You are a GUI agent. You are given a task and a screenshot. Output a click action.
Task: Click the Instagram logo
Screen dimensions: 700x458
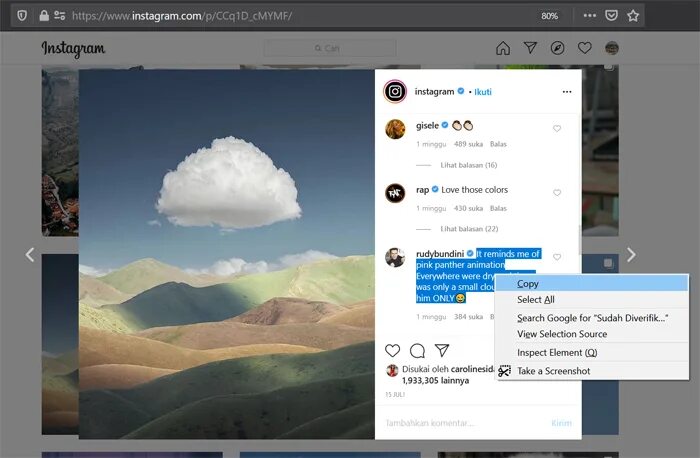click(73, 49)
